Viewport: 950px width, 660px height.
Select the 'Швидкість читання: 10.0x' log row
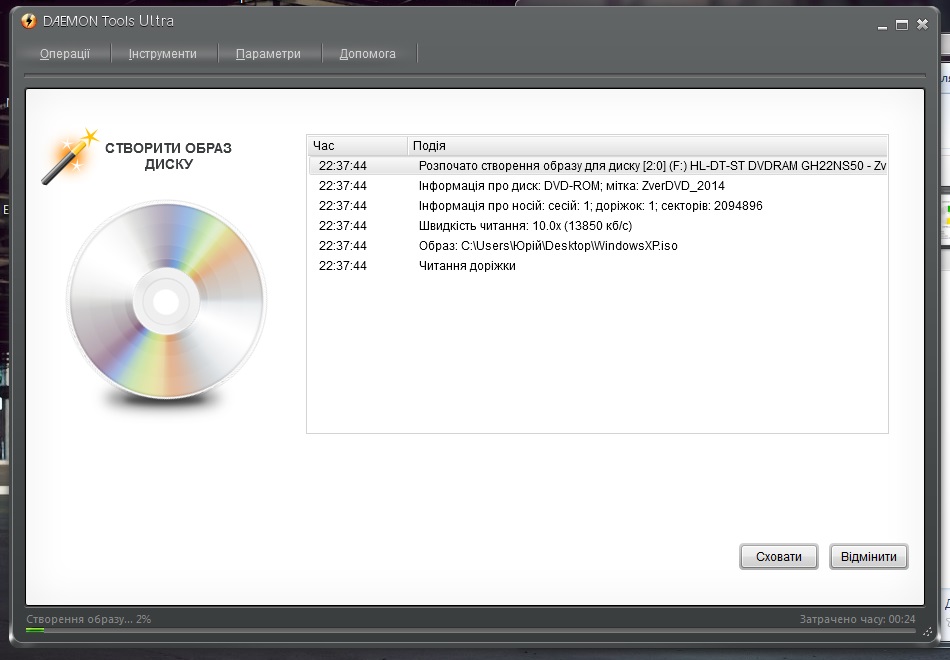pyautogui.click(x=525, y=226)
